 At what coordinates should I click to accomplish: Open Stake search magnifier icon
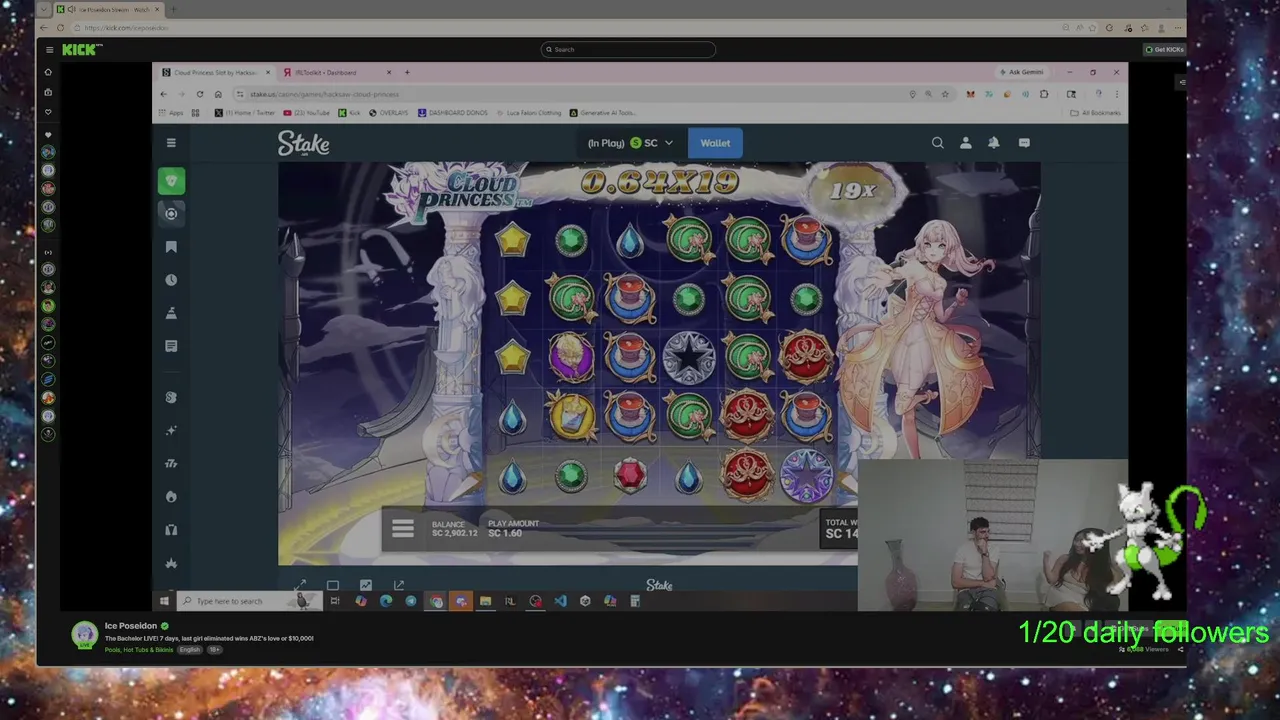point(938,143)
